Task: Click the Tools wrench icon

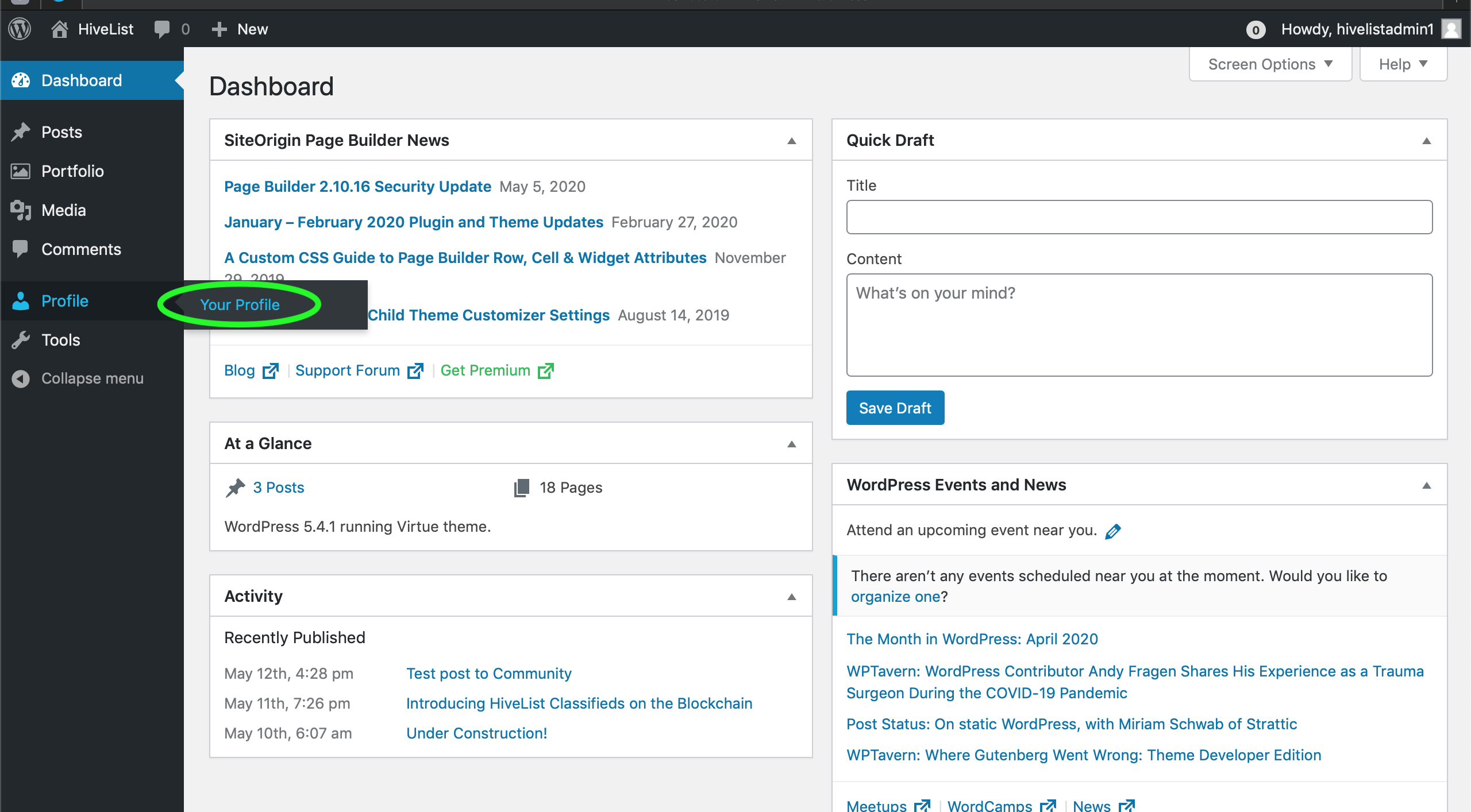Action: pyautogui.click(x=21, y=340)
